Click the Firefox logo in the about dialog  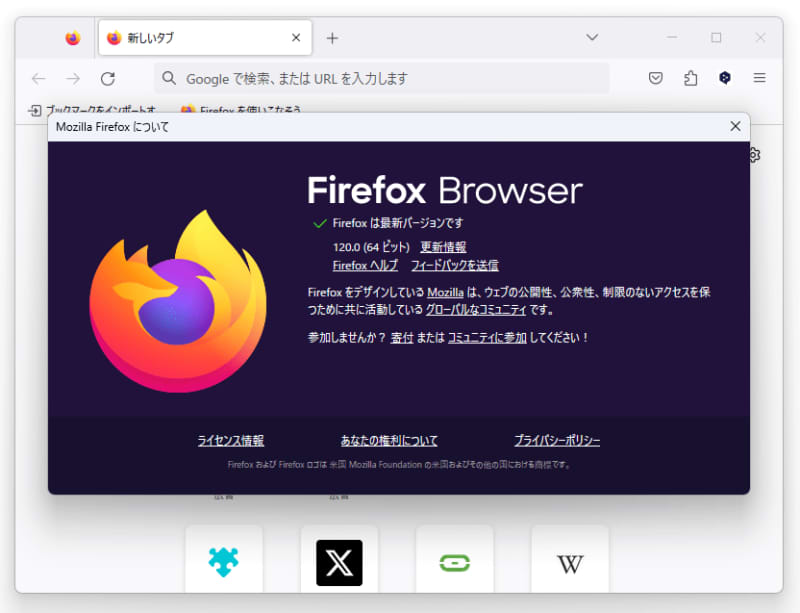click(178, 301)
